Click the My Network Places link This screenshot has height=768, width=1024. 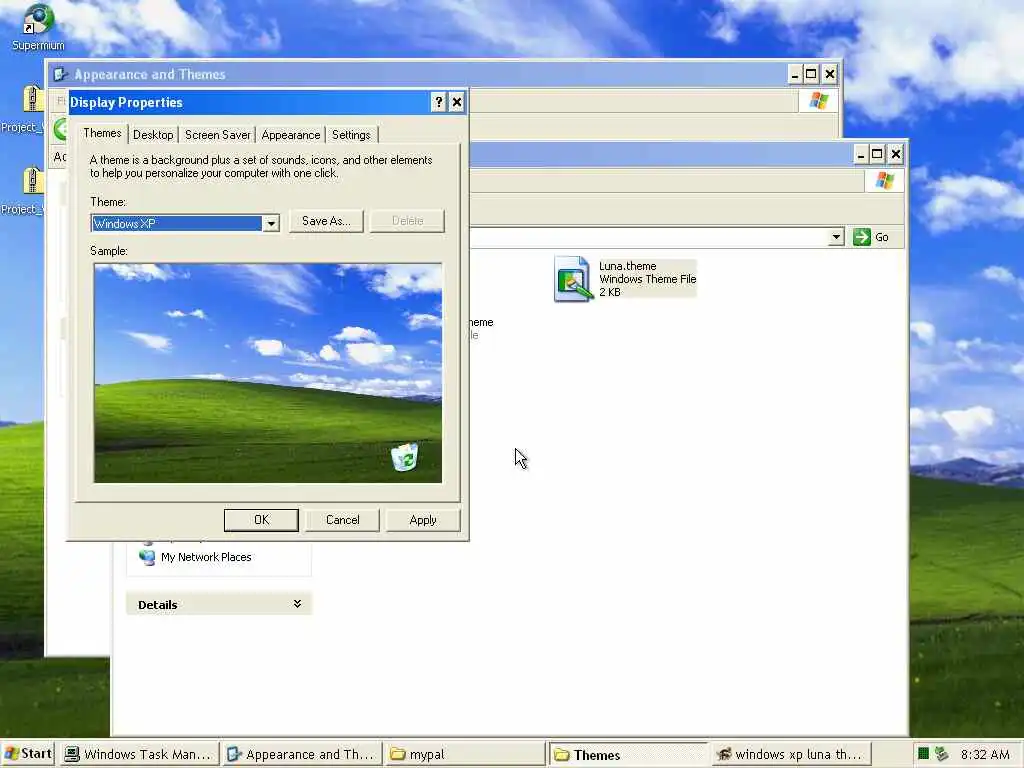click(x=206, y=557)
